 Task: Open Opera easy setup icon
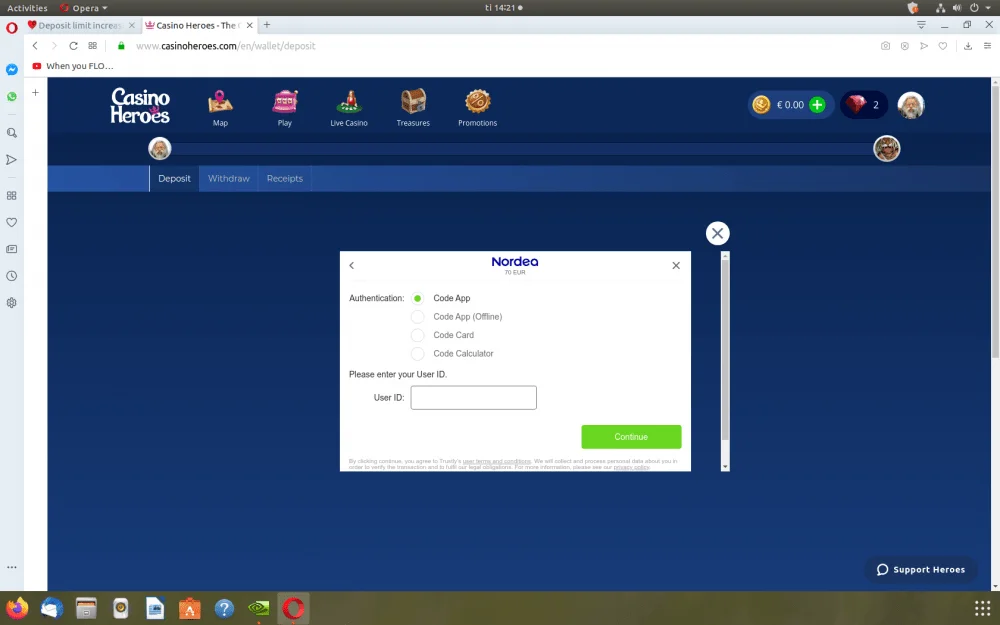pyautogui.click(x=987, y=46)
